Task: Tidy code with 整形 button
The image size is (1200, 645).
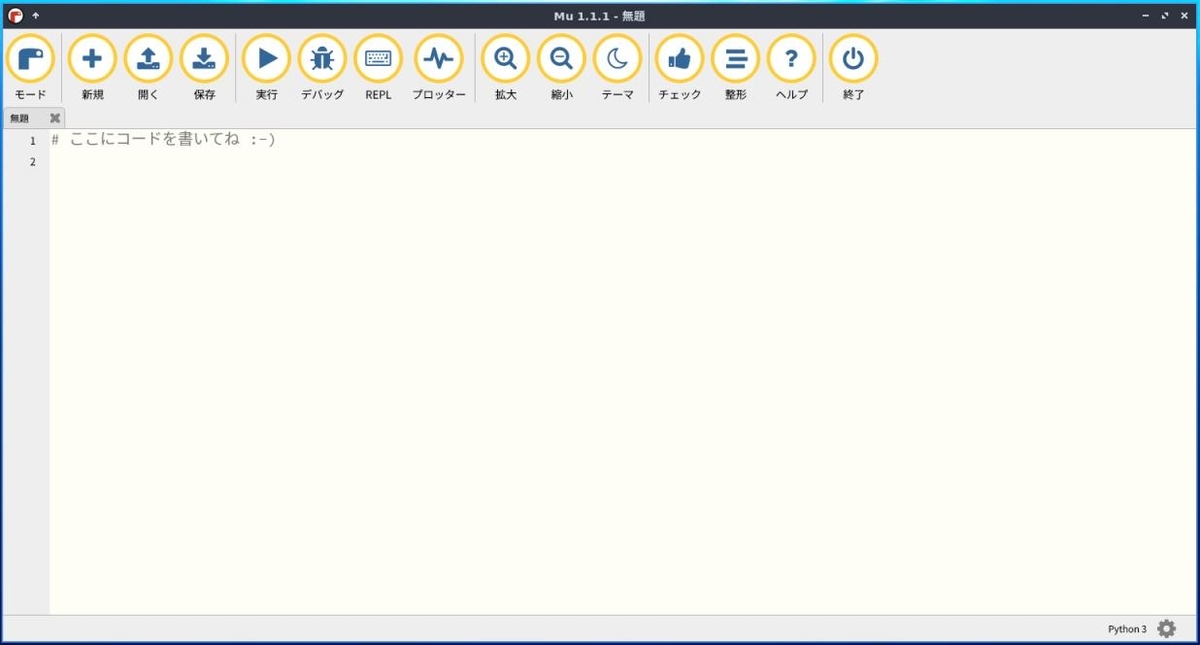Action: (736, 68)
